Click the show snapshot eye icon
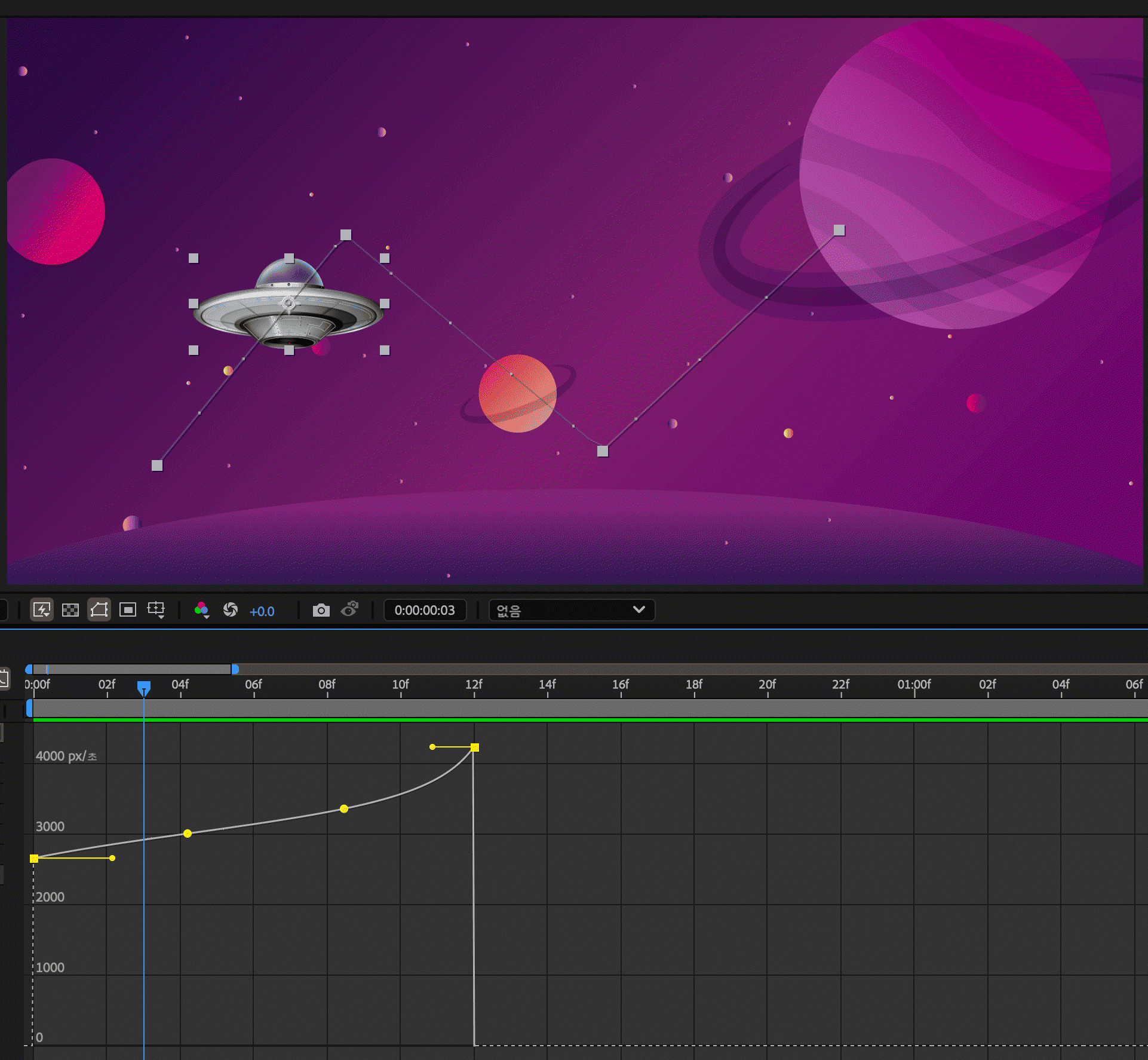Viewport: 1148px width, 1060px height. pos(349,610)
